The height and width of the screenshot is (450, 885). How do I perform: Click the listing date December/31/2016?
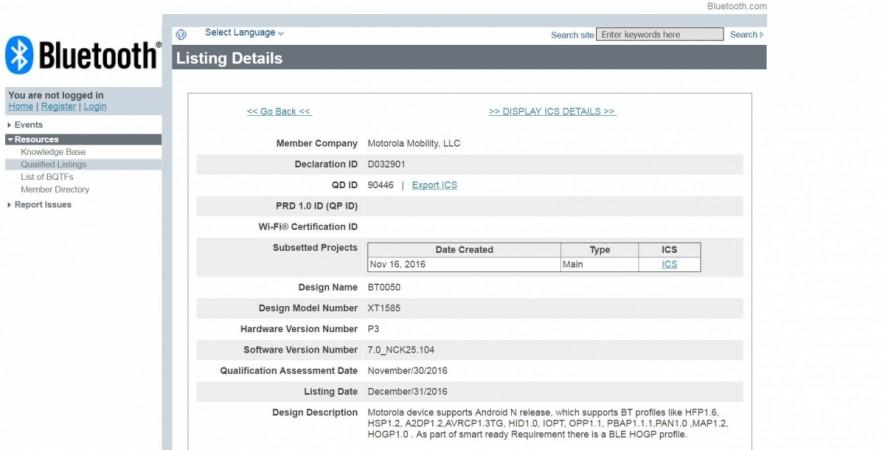(x=407, y=391)
